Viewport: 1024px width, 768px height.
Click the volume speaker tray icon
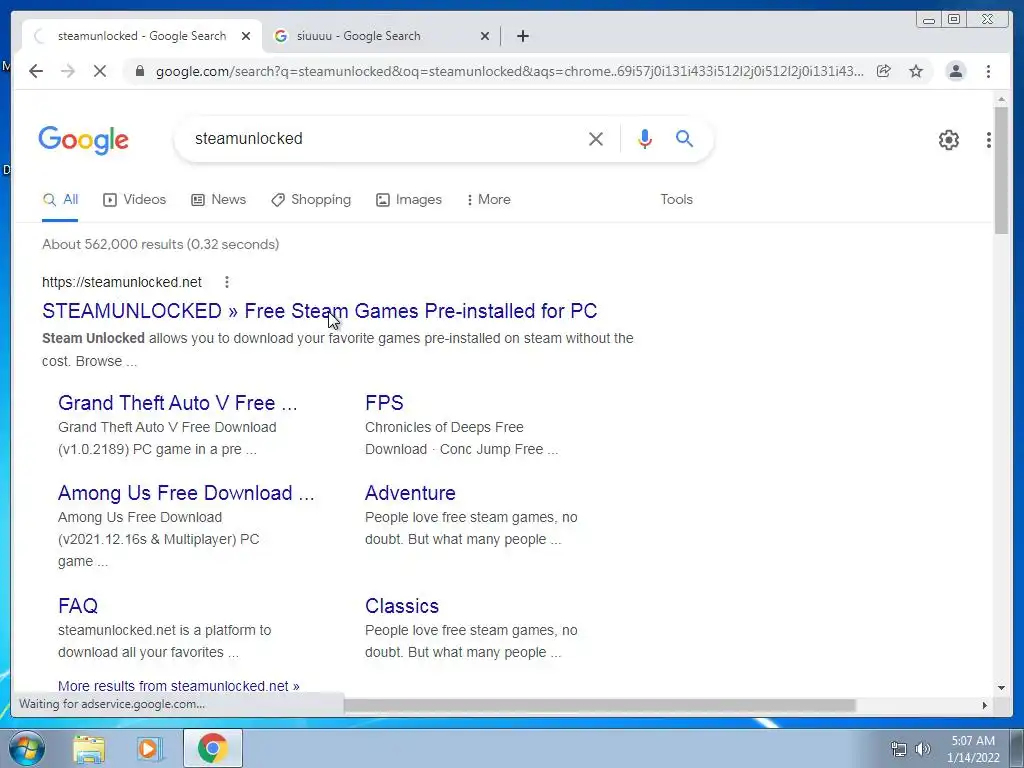pyautogui.click(x=922, y=749)
